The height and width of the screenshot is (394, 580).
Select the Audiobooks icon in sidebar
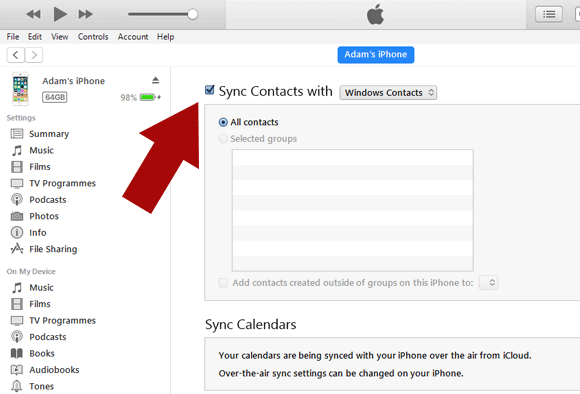pos(17,370)
